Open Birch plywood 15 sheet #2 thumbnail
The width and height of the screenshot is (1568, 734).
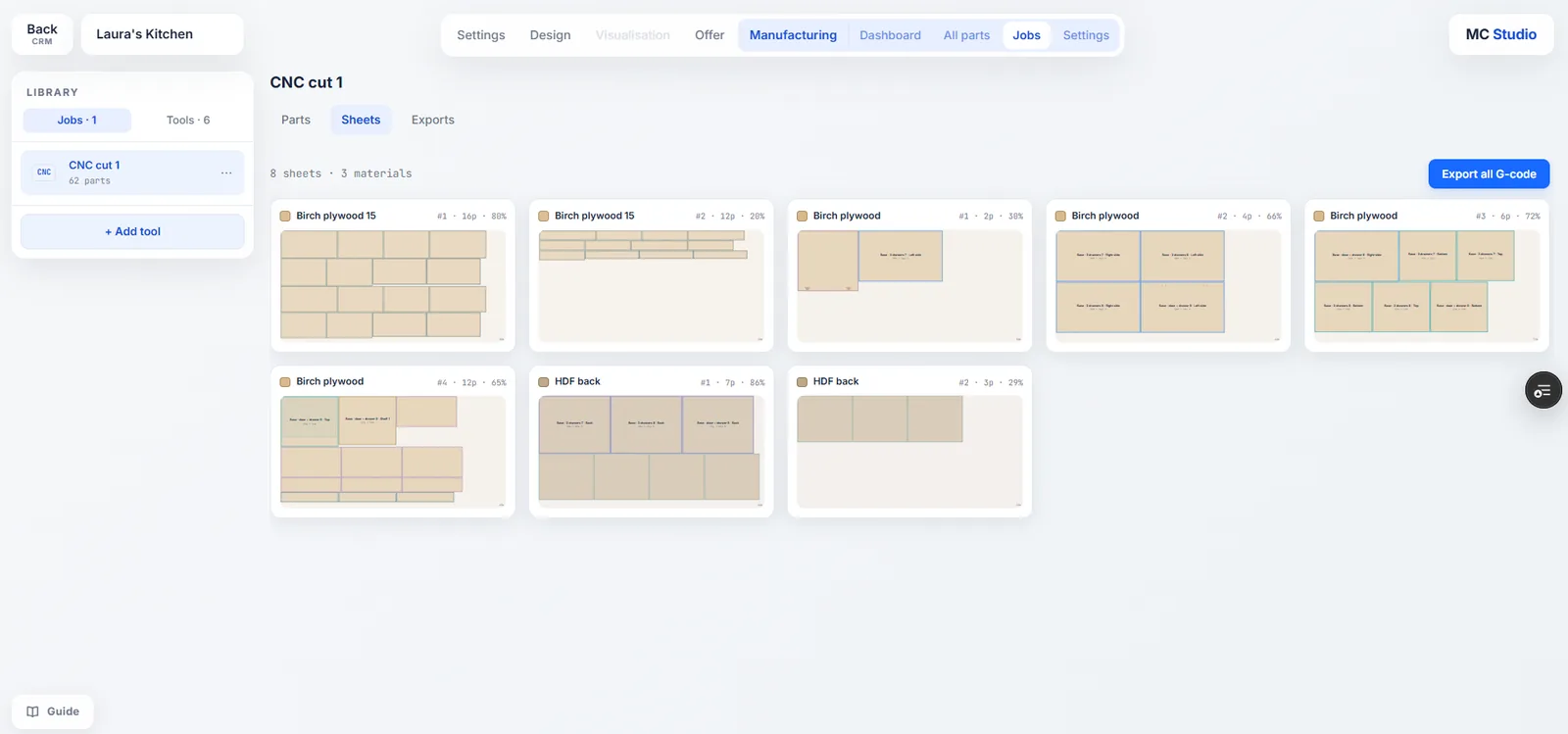tap(651, 286)
